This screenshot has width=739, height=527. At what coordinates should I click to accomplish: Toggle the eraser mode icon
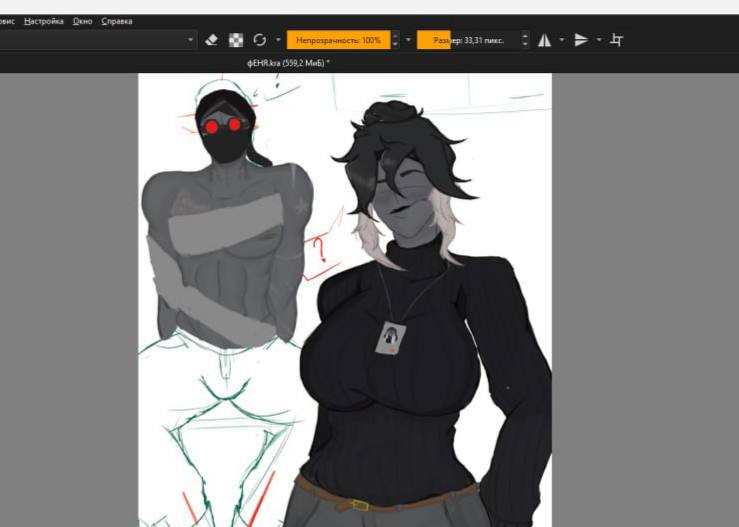(212, 40)
